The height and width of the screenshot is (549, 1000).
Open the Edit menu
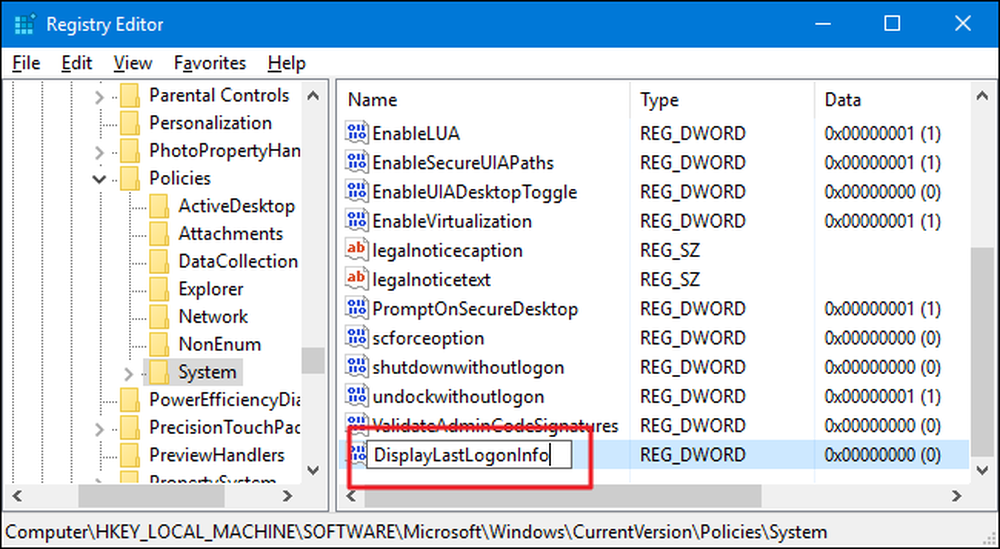coord(77,63)
